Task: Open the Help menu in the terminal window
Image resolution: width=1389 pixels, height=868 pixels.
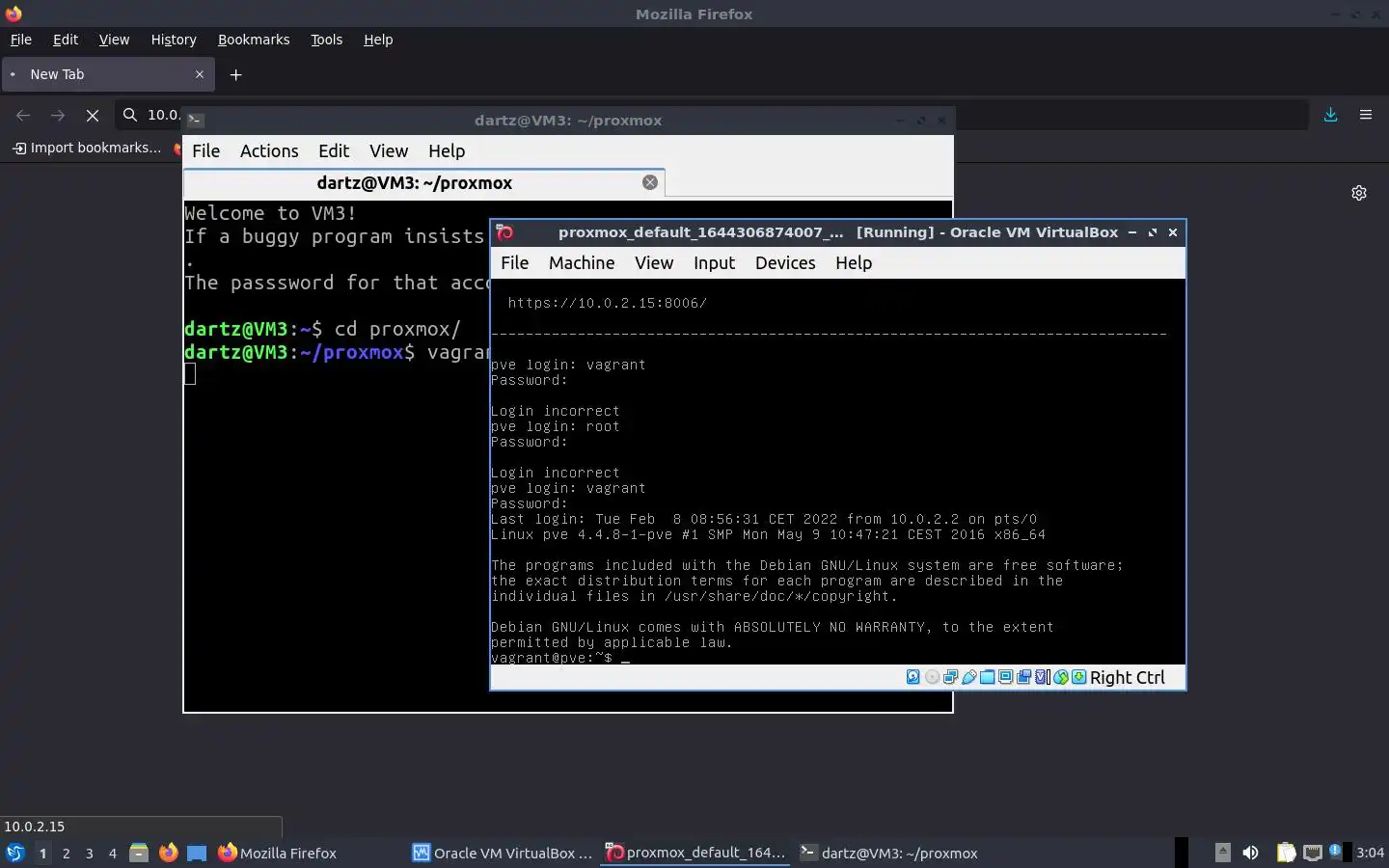Action: coord(447,150)
